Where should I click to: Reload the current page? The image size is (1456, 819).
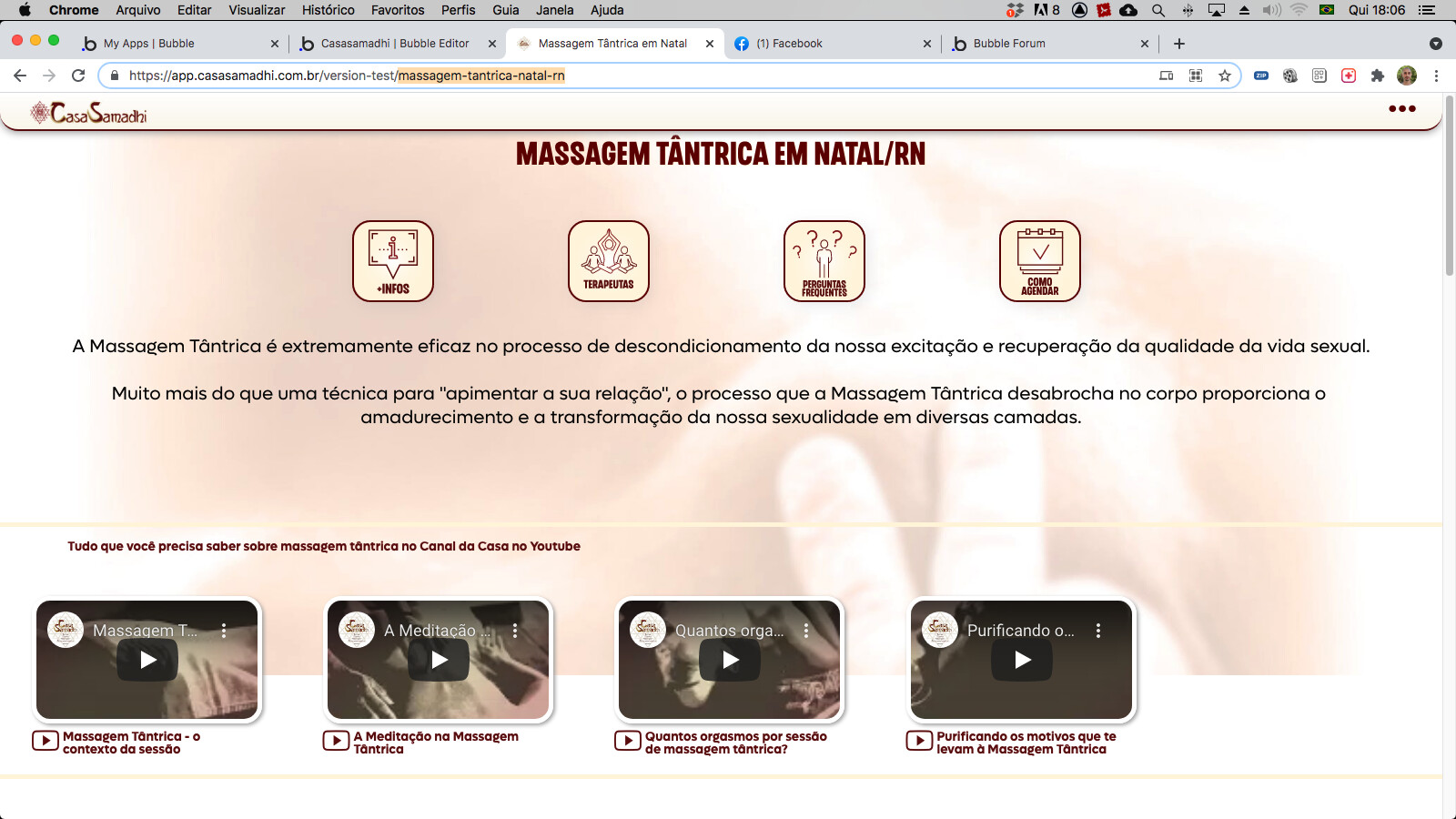(x=78, y=76)
